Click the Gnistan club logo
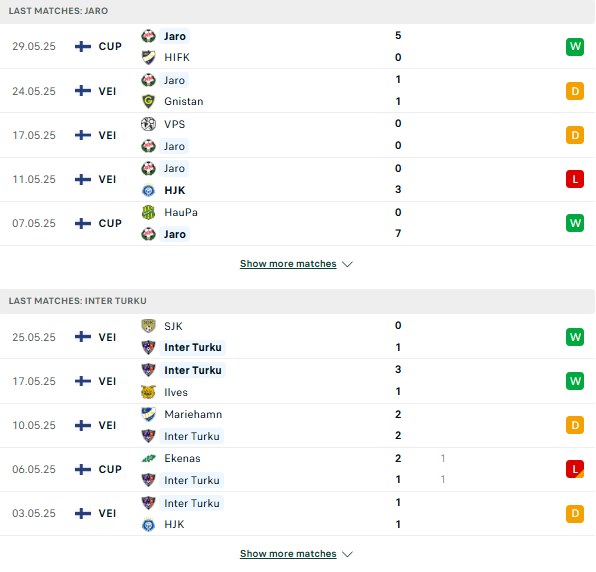596x572 pixels. click(148, 101)
